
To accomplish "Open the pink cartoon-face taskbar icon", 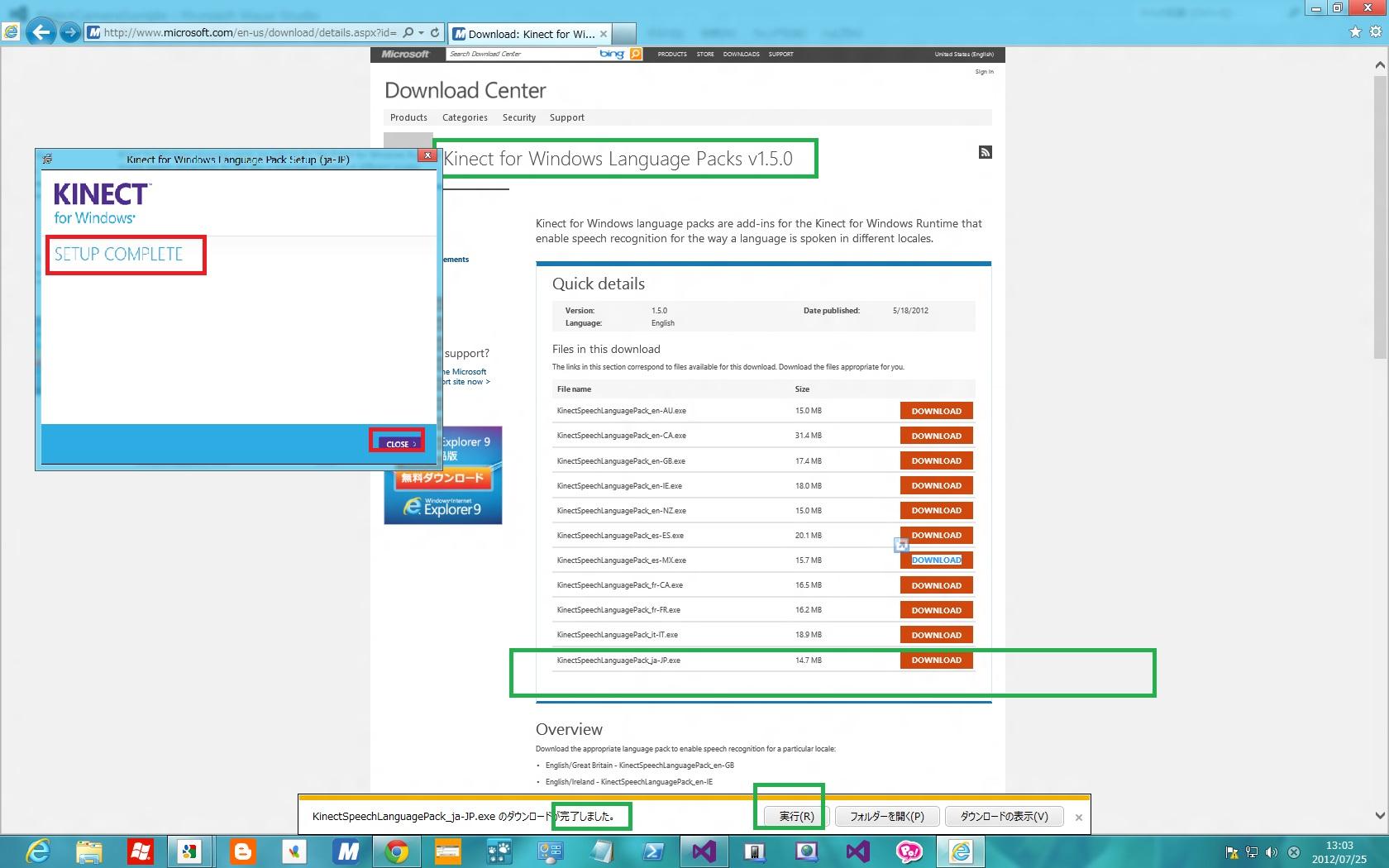I will [909, 851].
